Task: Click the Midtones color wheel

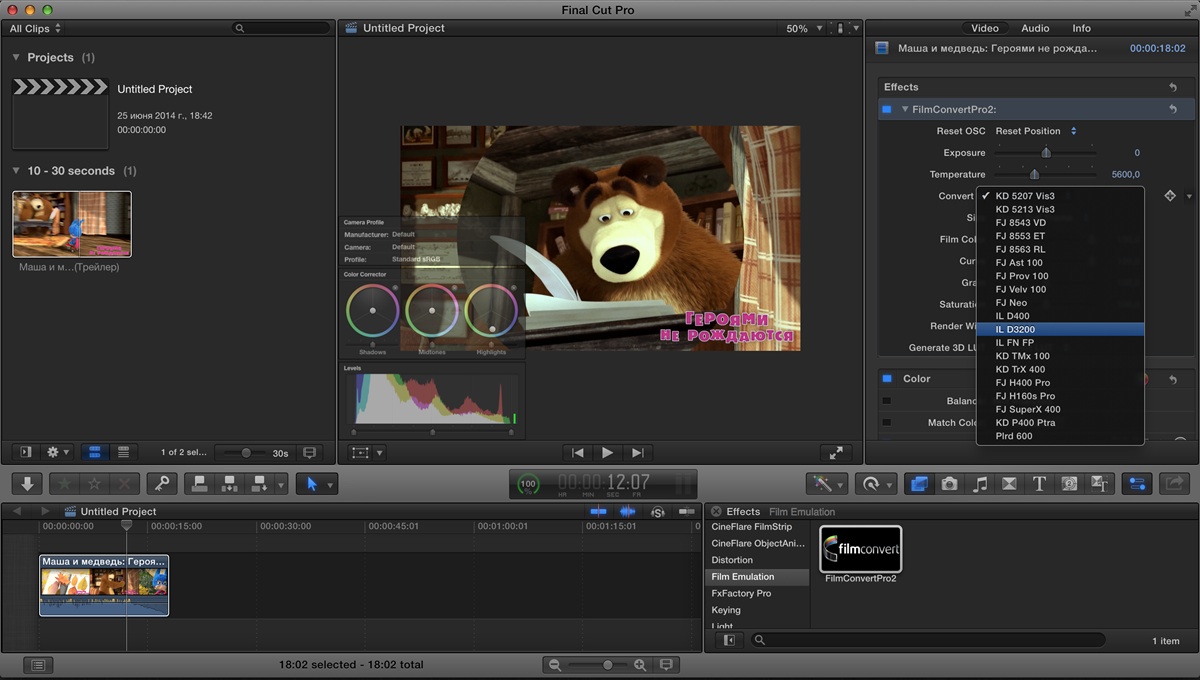Action: pyautogui.click(x=432, y=310)
